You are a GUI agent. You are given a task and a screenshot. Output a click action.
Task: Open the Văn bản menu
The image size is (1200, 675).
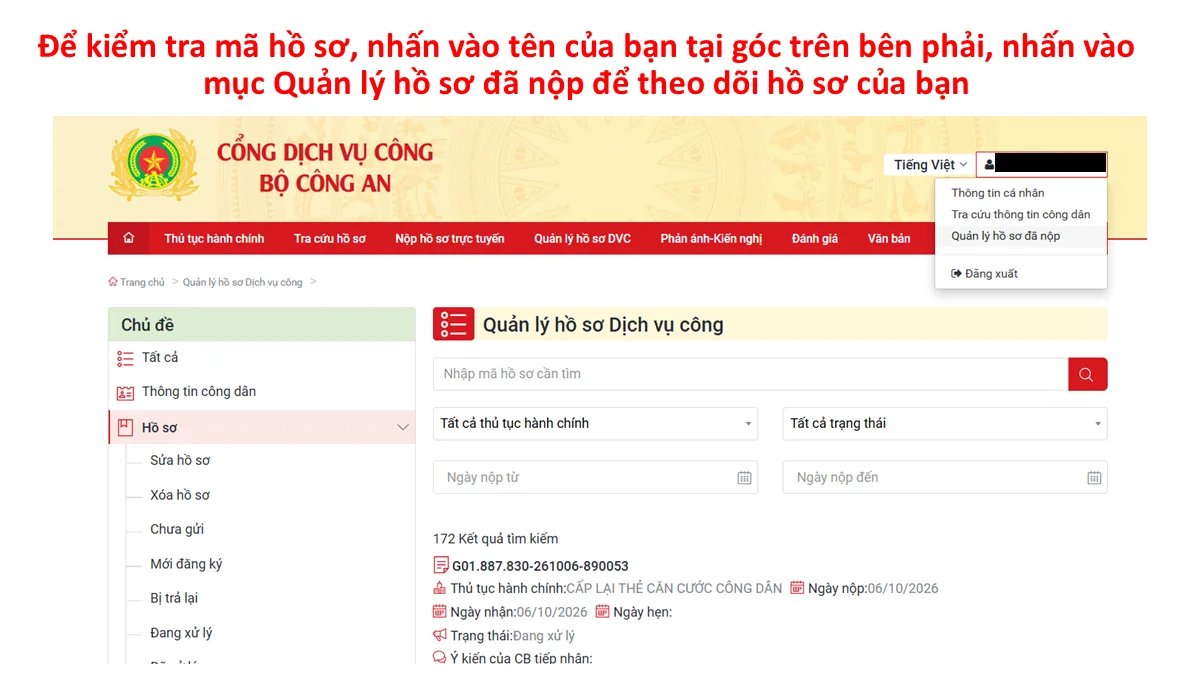coord(889,239)
